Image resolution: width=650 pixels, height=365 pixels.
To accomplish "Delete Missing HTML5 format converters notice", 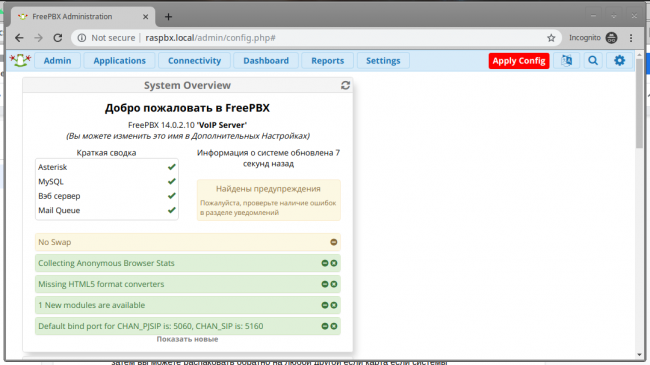I will pos(334,284).
